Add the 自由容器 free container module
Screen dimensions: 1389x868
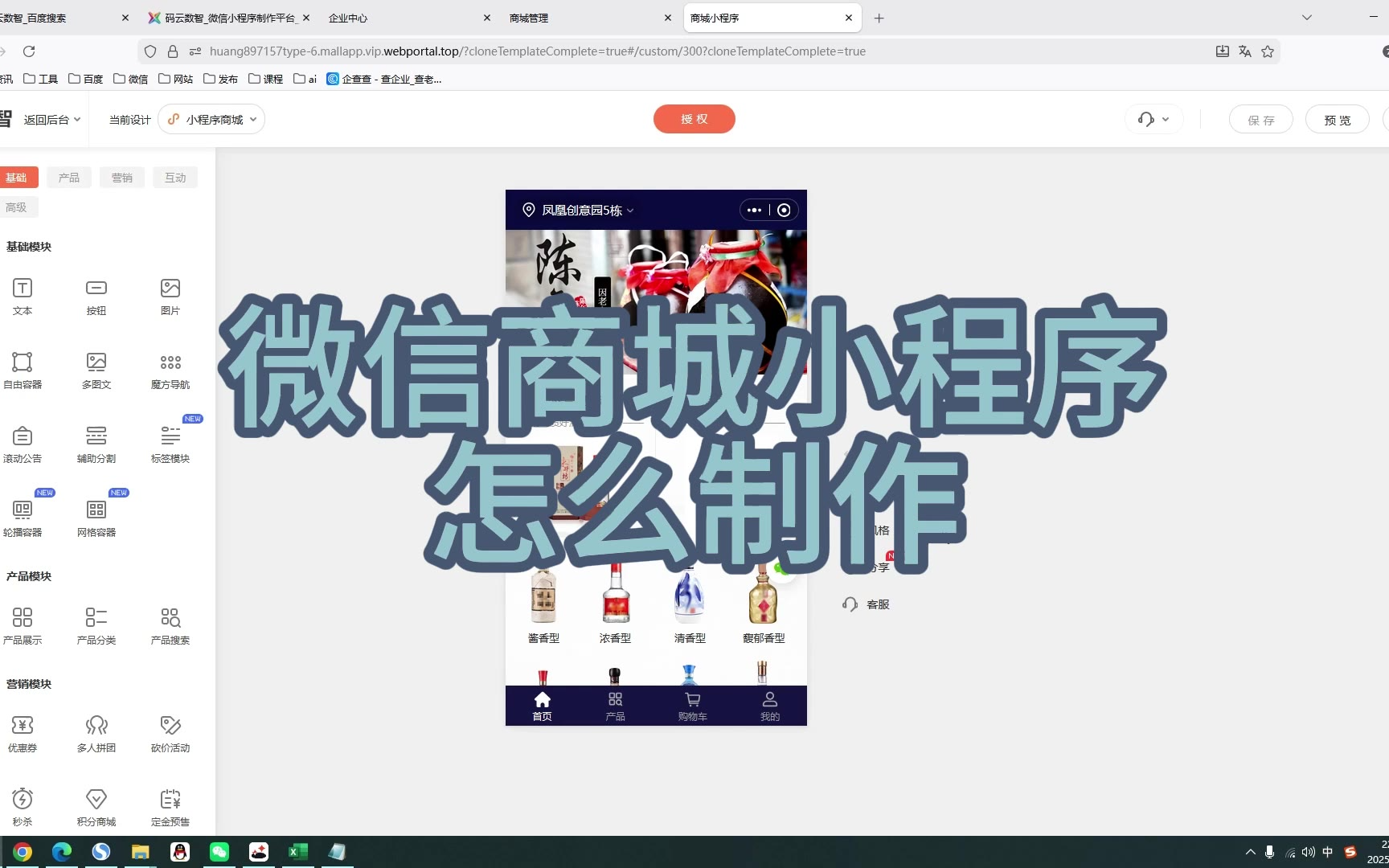click(x=23, y=370)
